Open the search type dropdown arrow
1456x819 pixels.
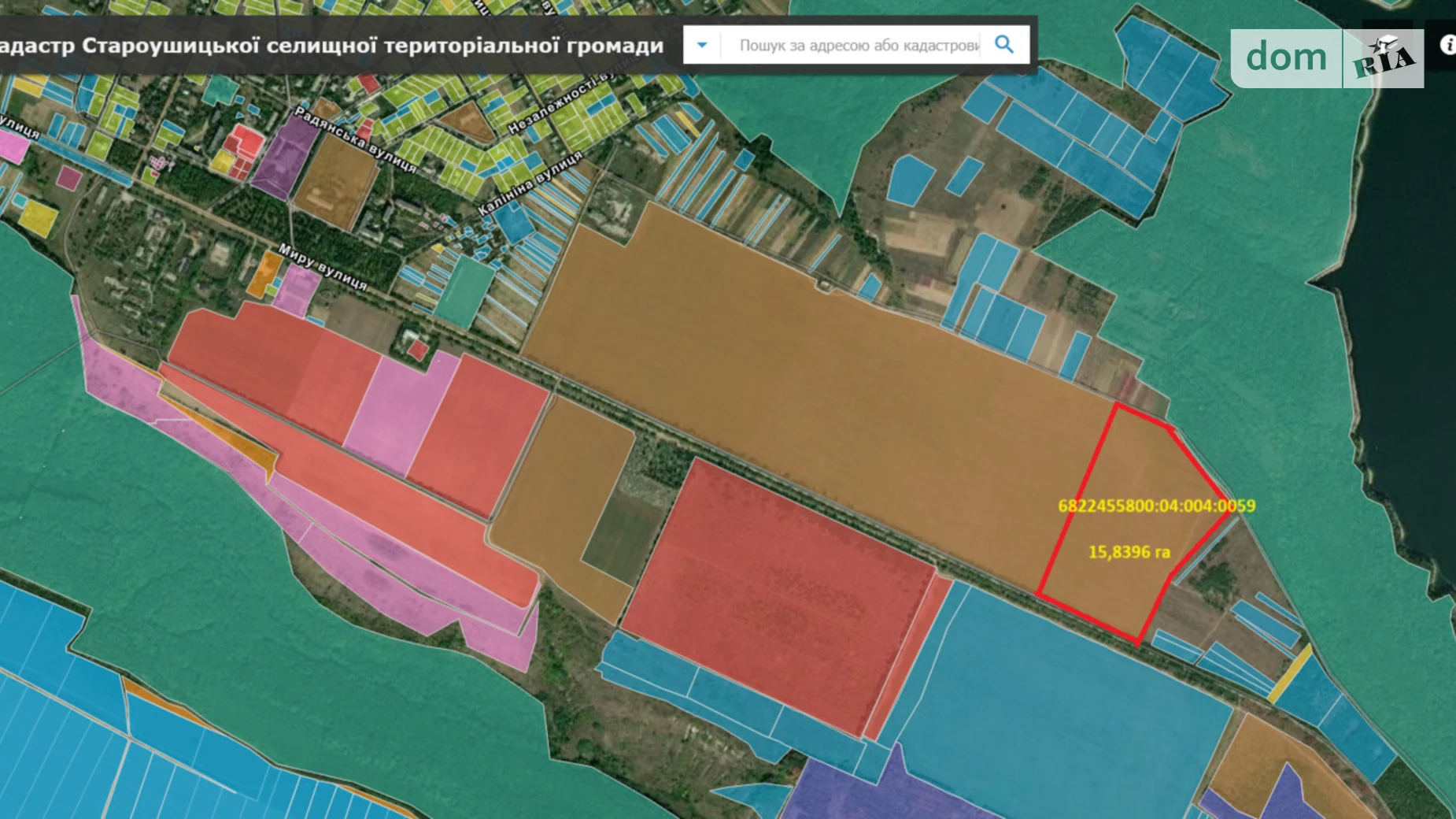pos(702,45)
